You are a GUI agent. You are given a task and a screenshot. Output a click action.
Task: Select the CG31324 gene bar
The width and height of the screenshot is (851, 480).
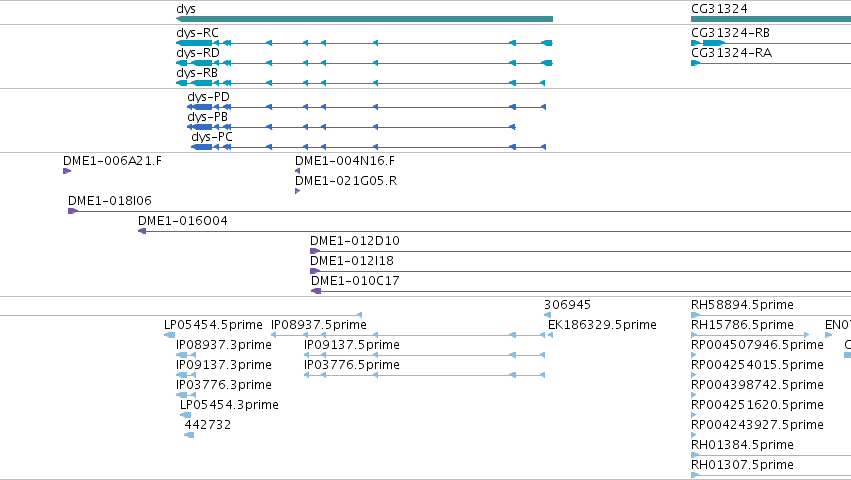tap(771, 19)
